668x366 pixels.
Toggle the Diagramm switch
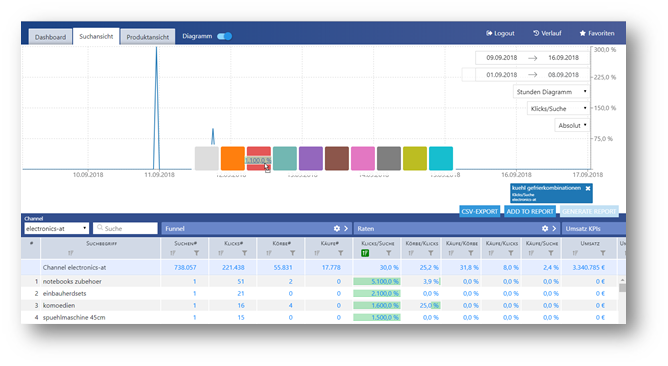225,36
